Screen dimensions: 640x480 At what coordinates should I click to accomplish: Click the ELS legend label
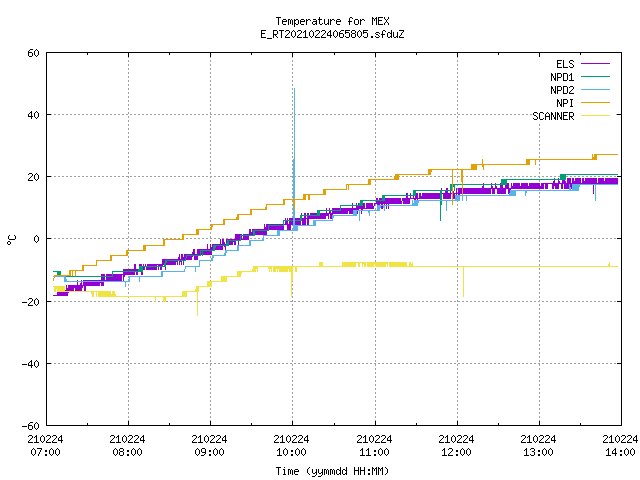coord(565,64)
